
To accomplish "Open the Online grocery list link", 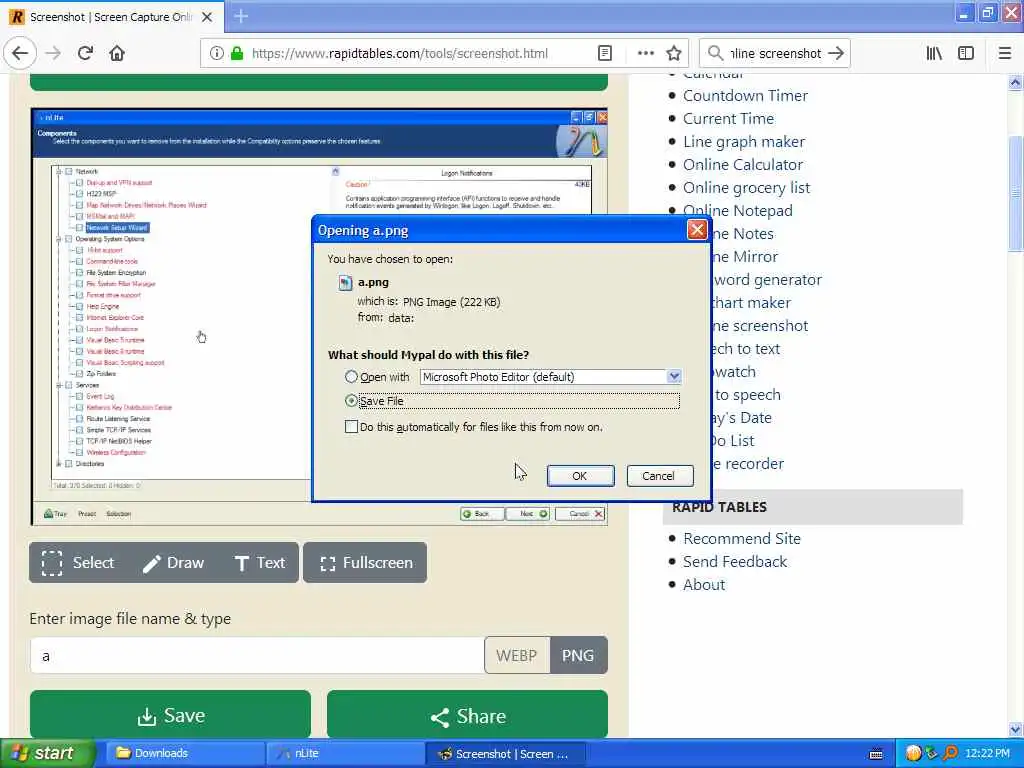I will (x=746, y=187).
